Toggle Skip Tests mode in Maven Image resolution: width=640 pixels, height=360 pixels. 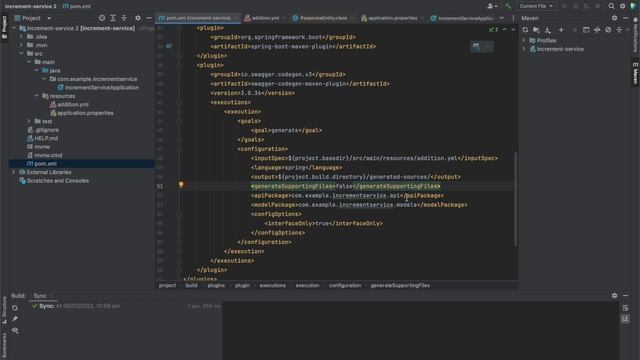(x=608, y=30)
